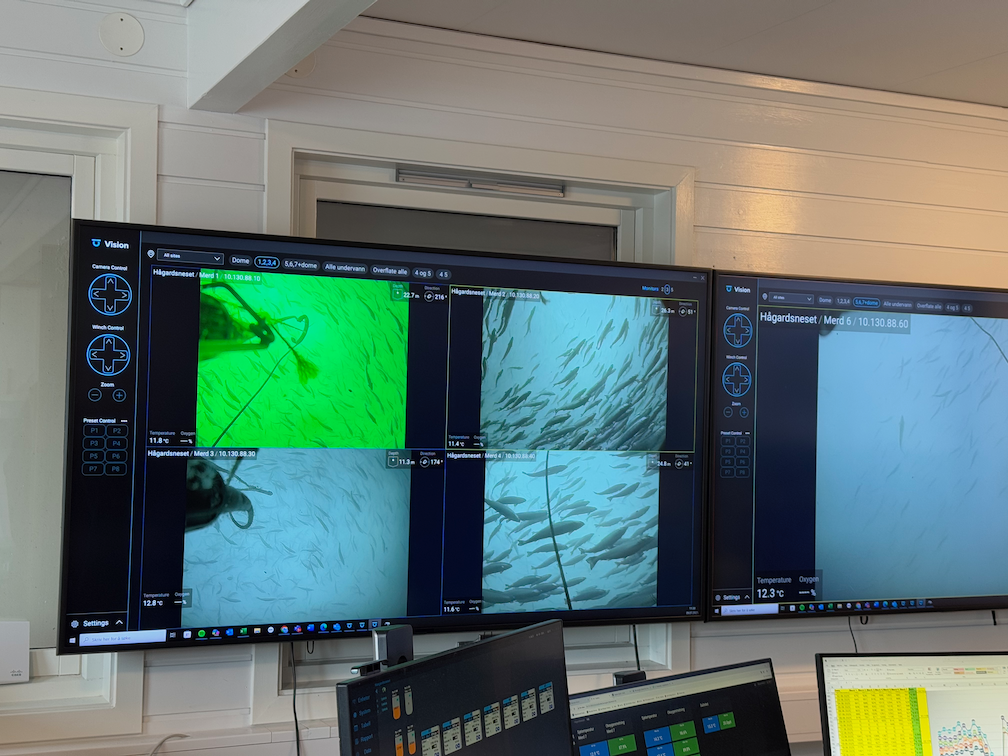Activate preset P1 on left monitor
The height and width of the screenshot is (756, 1008).
point(94,430)
